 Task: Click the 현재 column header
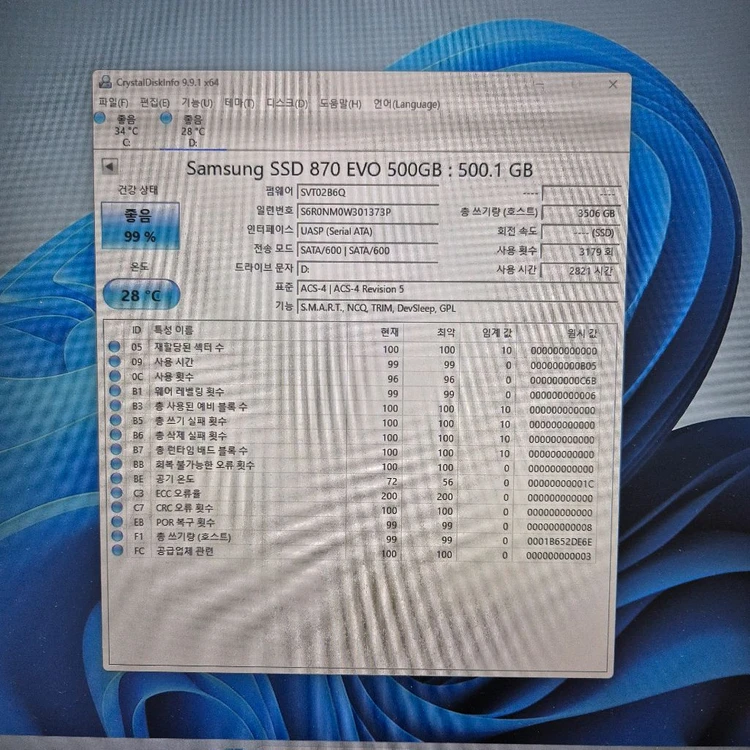389,332
